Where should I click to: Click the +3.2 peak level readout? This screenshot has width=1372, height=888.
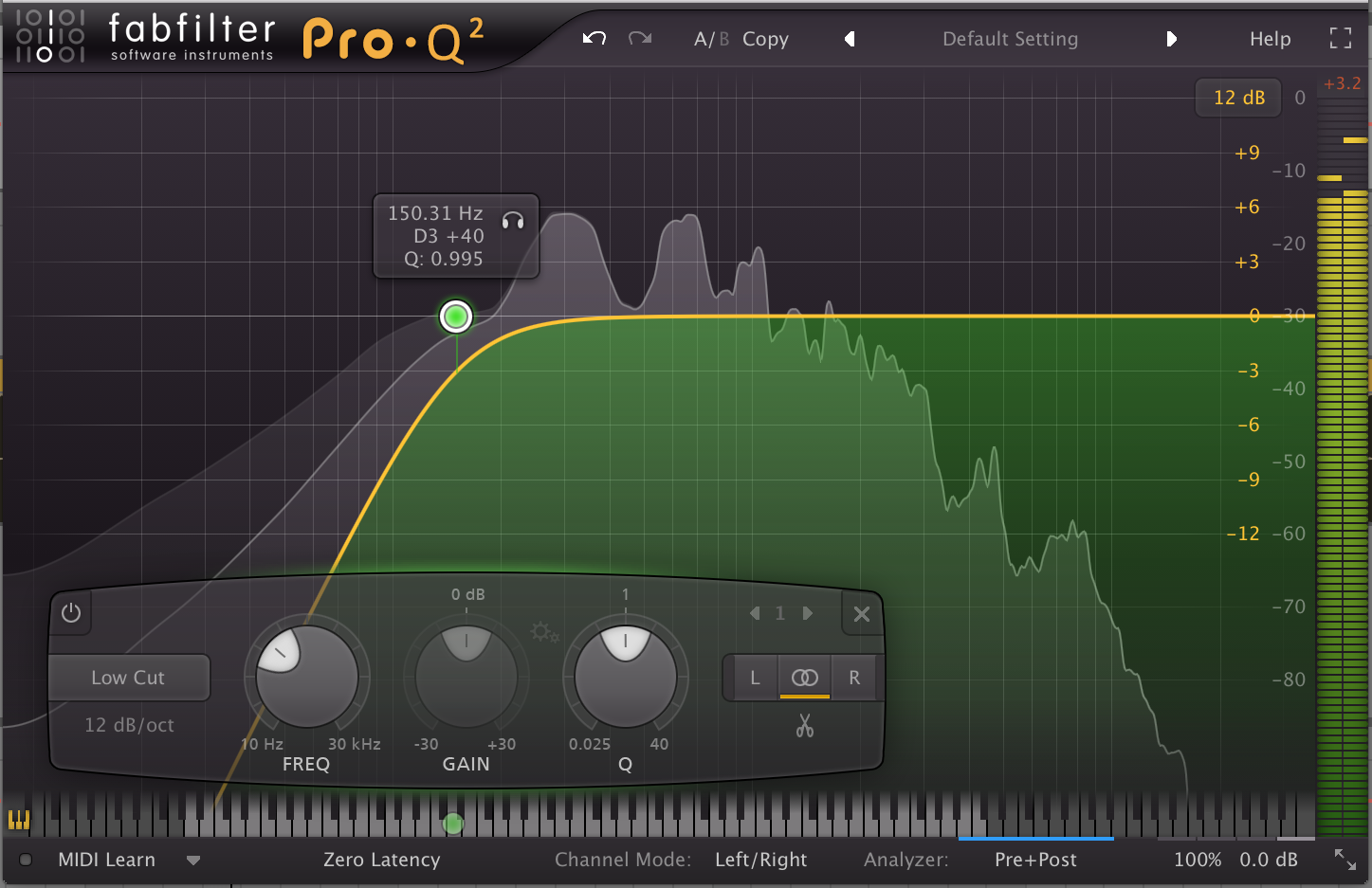[1343, 83]
